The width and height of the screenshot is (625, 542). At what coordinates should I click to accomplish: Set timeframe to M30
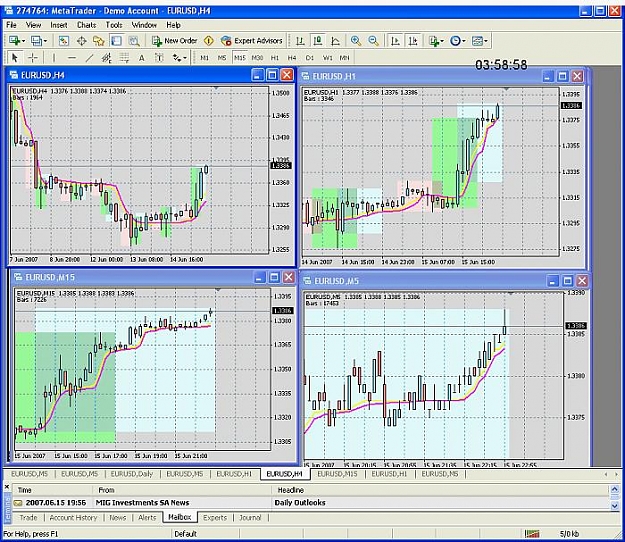[x=257, y=58]
